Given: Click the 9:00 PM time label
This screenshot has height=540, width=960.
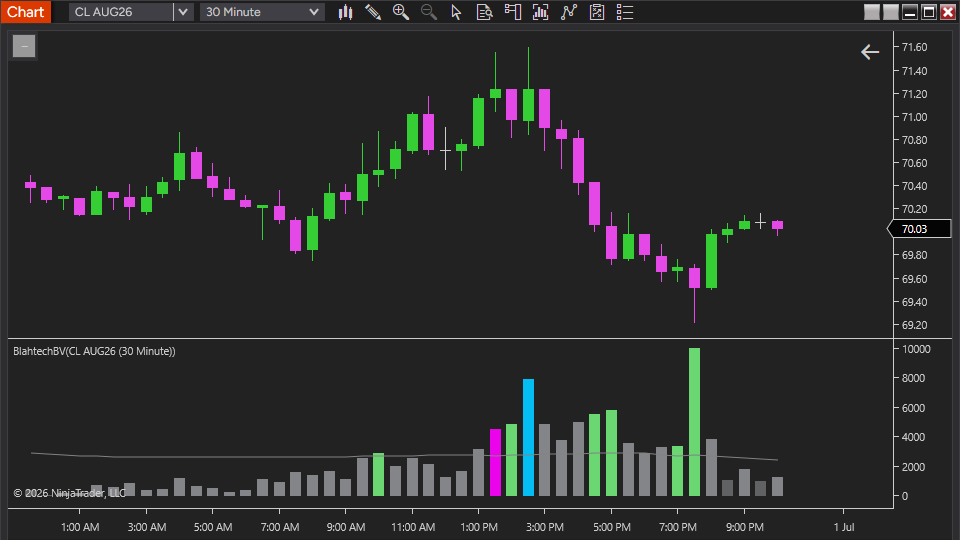Looking at the screenshot, I should click(744, 527).
